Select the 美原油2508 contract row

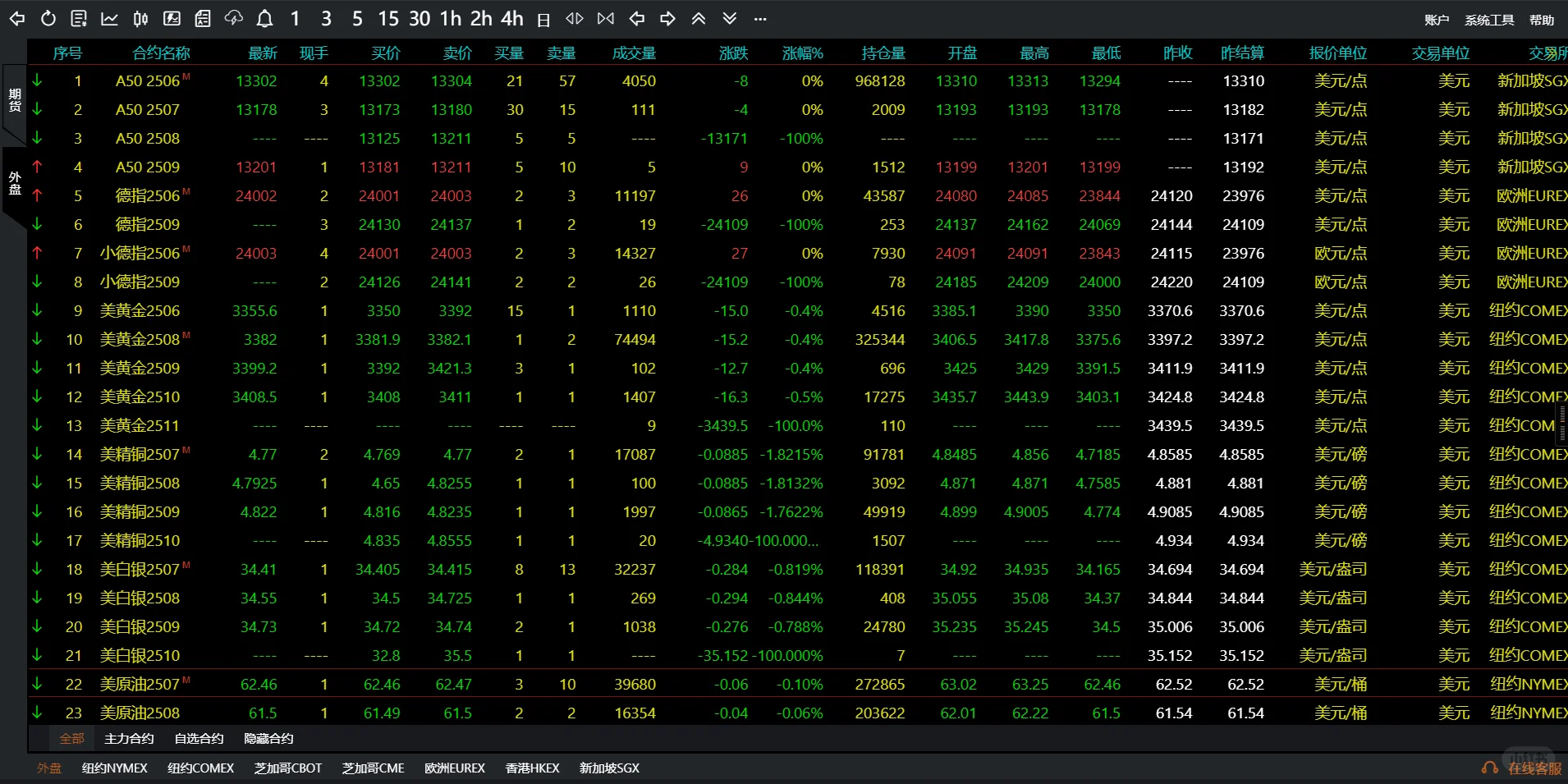pos(798,713)
